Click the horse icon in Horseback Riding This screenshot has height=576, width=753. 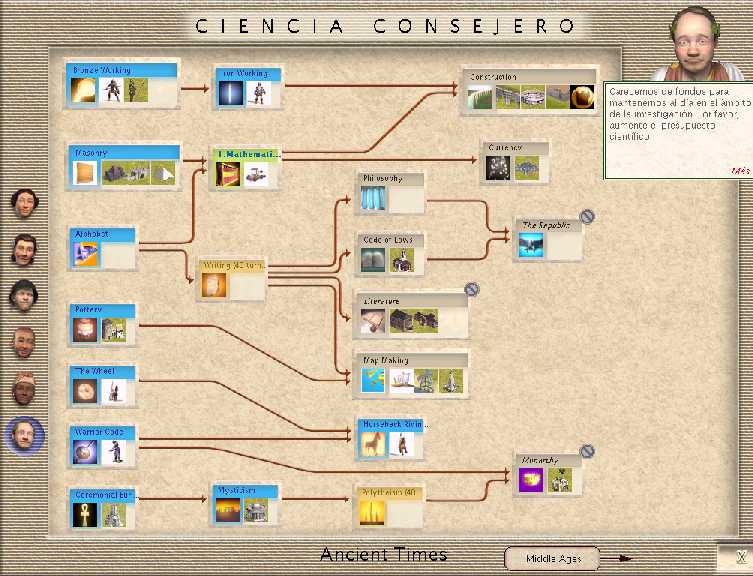tap(373, 445)
